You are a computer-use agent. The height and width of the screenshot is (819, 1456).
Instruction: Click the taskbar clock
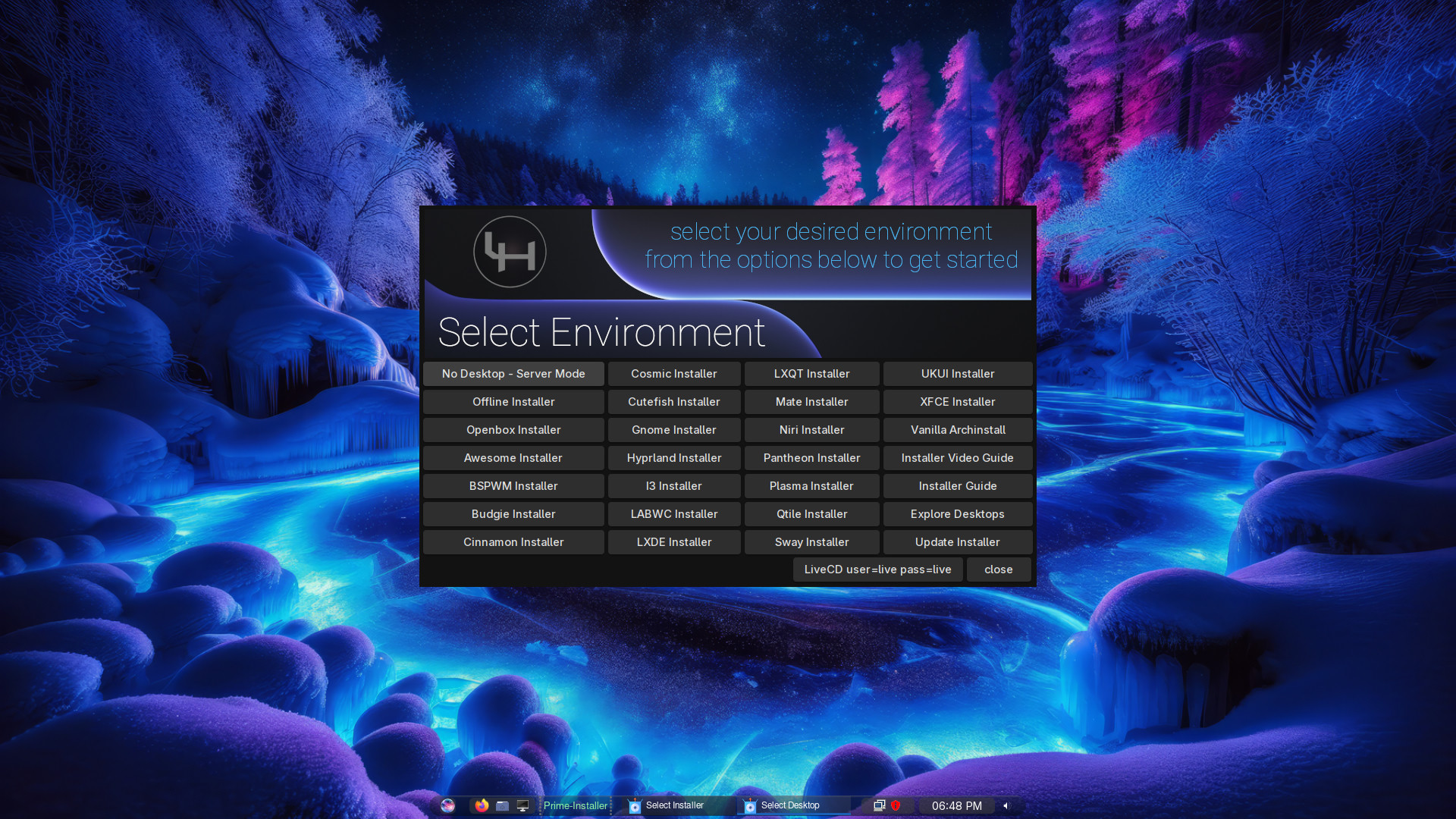pos(956,805)
